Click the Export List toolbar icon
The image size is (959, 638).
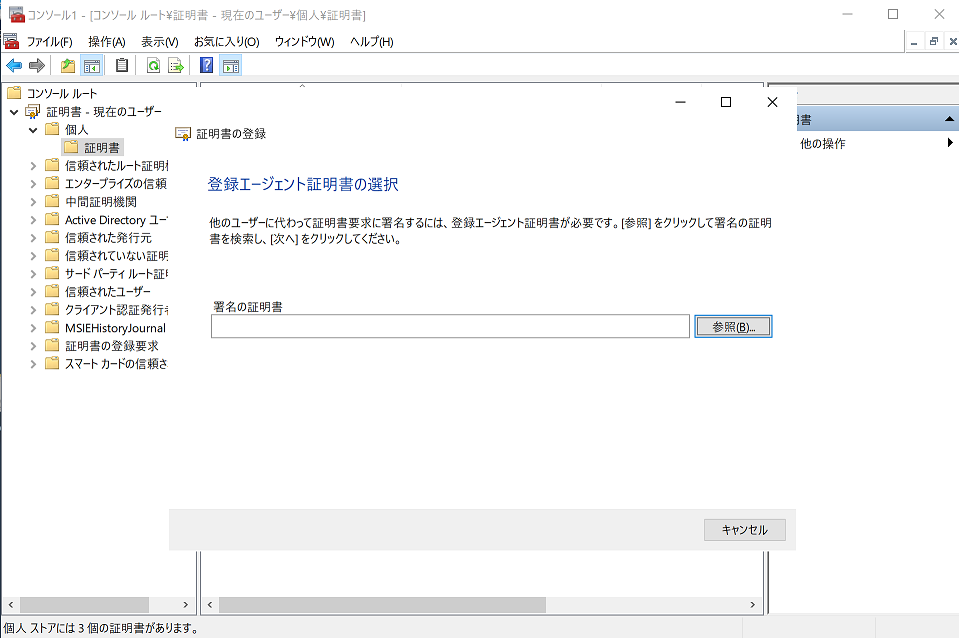point(176,66)
